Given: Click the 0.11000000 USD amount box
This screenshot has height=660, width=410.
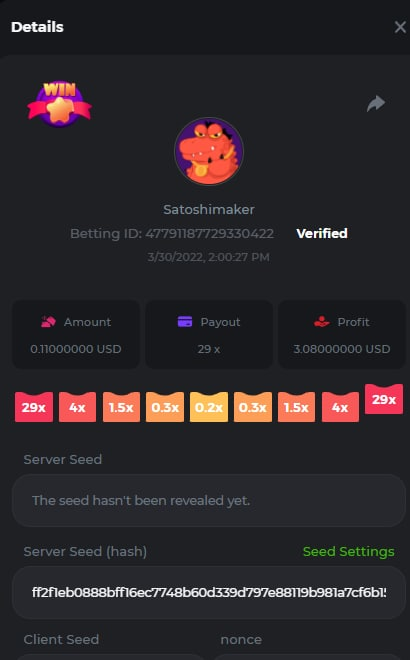Looking at the screenshot, I should click(x=76, y=335).
